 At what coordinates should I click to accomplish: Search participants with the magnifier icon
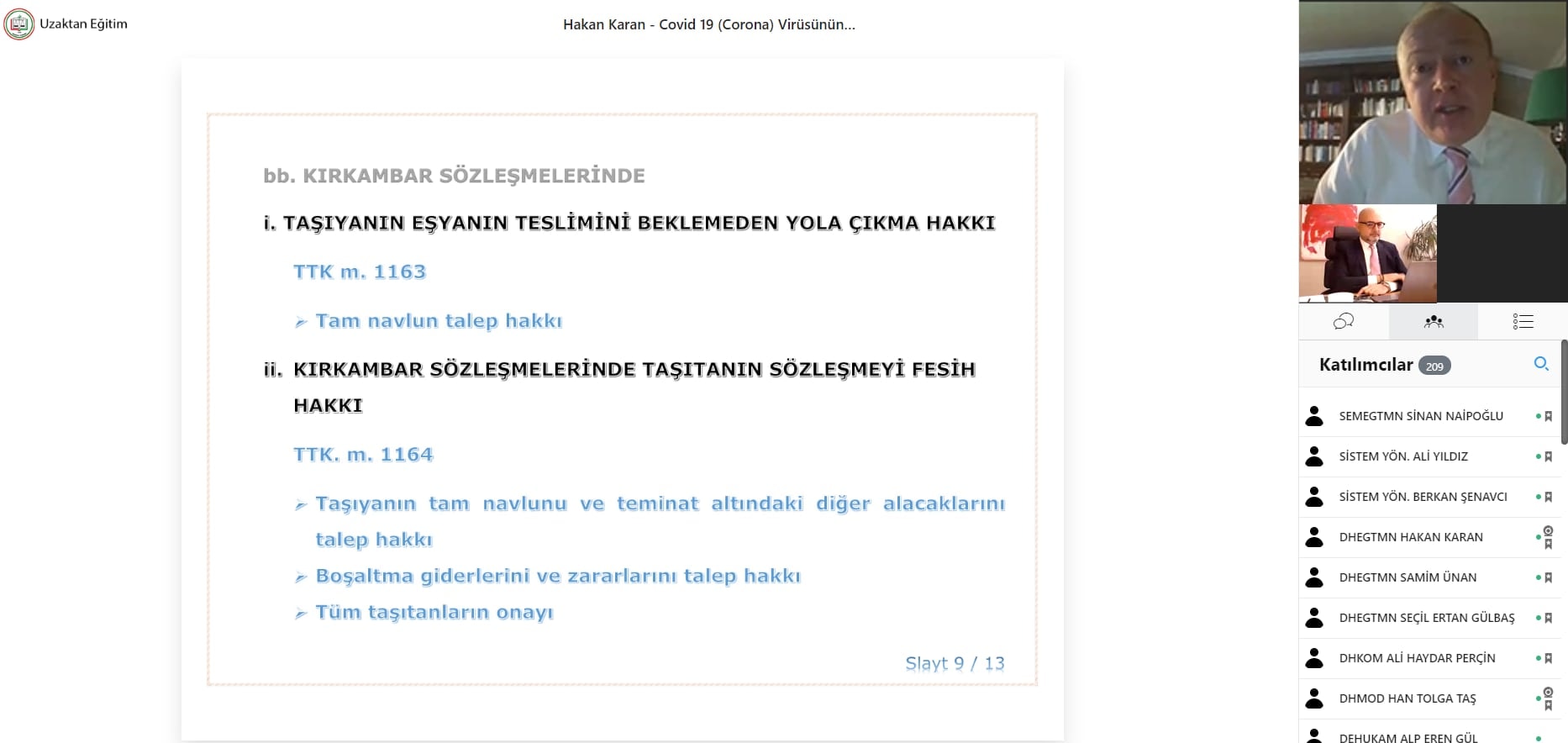pyautogui.click(x=1541, y=364)
